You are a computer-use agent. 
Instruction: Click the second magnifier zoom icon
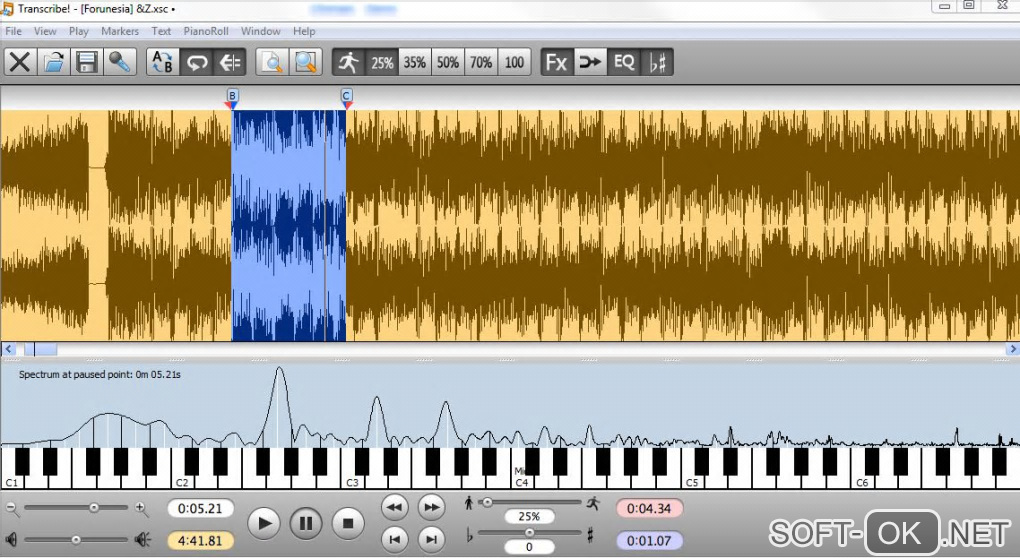305,62
